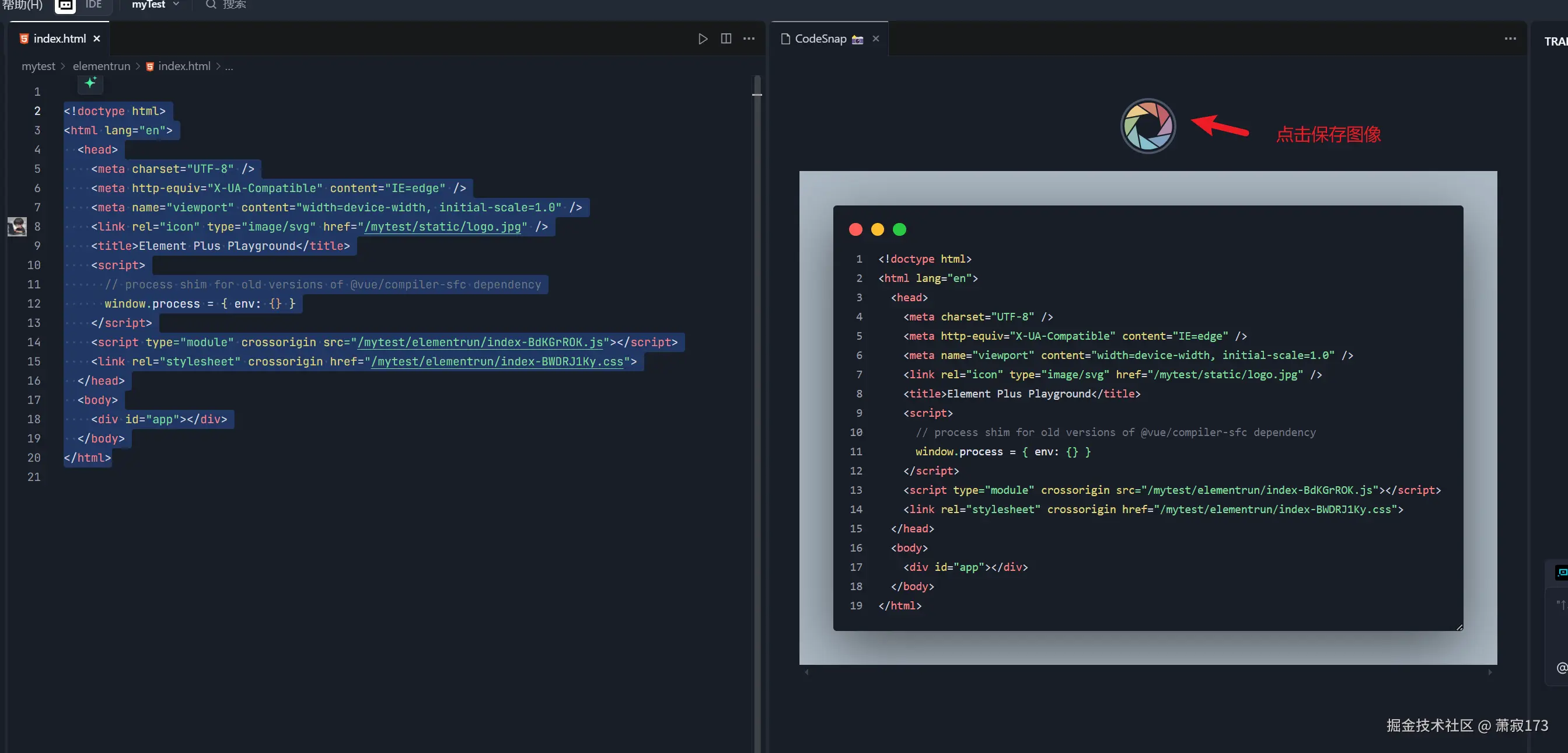Click the AI sparkle icon above line 1
This screenshot has height=753, width=1568.
[x=90, y=83]
